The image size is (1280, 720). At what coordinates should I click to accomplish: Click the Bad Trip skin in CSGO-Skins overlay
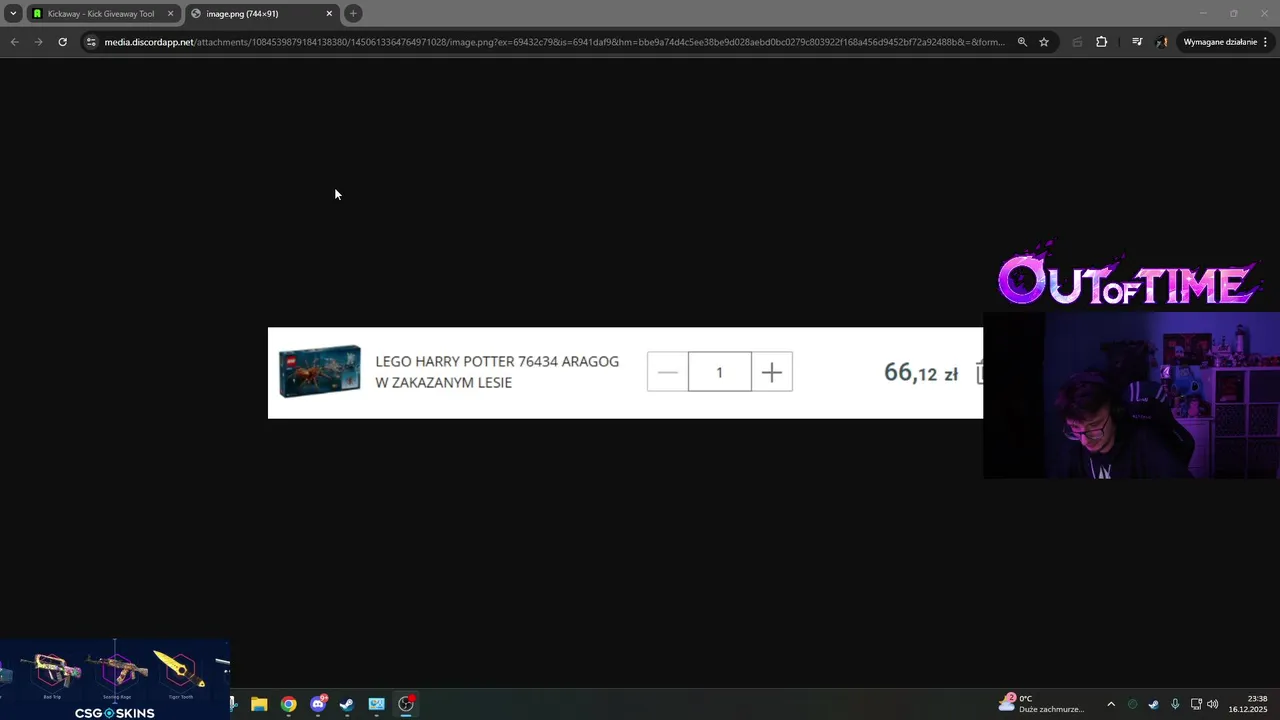coord(53,672)
